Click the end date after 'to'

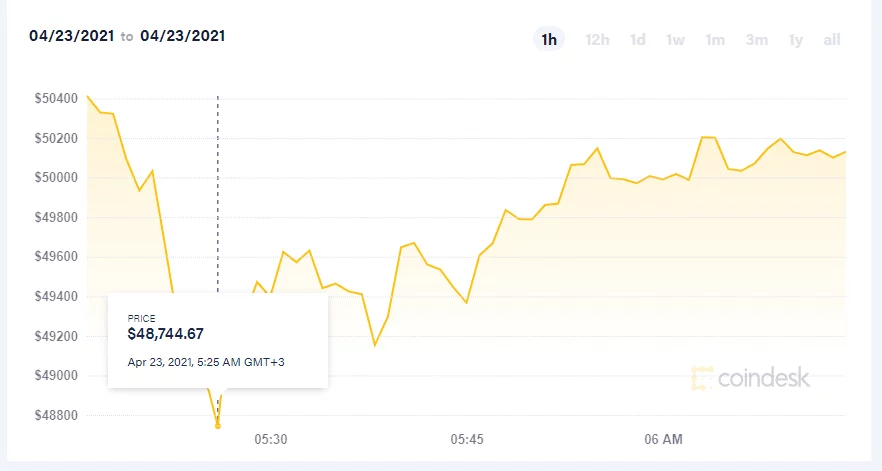pyautogui.click(x=182, y=36)
